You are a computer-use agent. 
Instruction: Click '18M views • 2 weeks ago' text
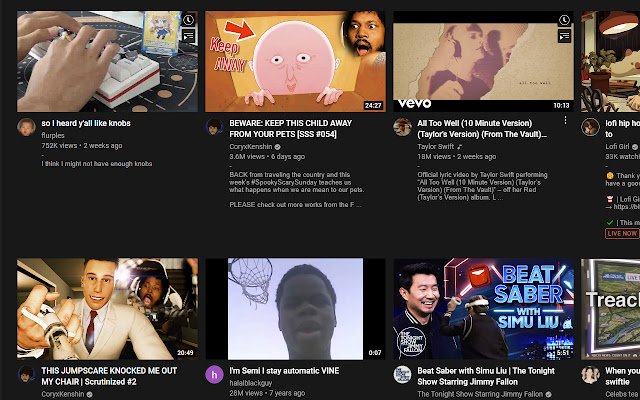[457, 157]
